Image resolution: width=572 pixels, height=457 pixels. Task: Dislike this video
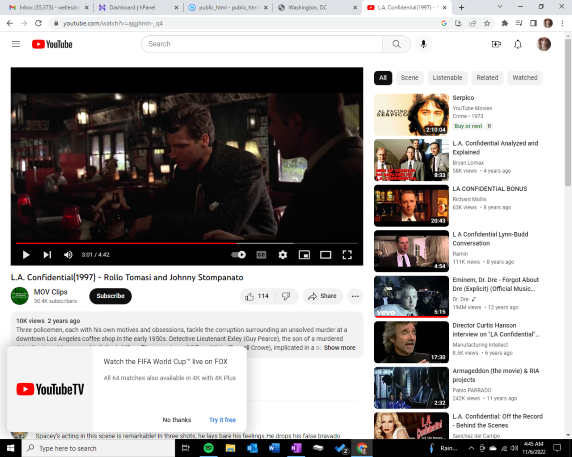(286, 296)
